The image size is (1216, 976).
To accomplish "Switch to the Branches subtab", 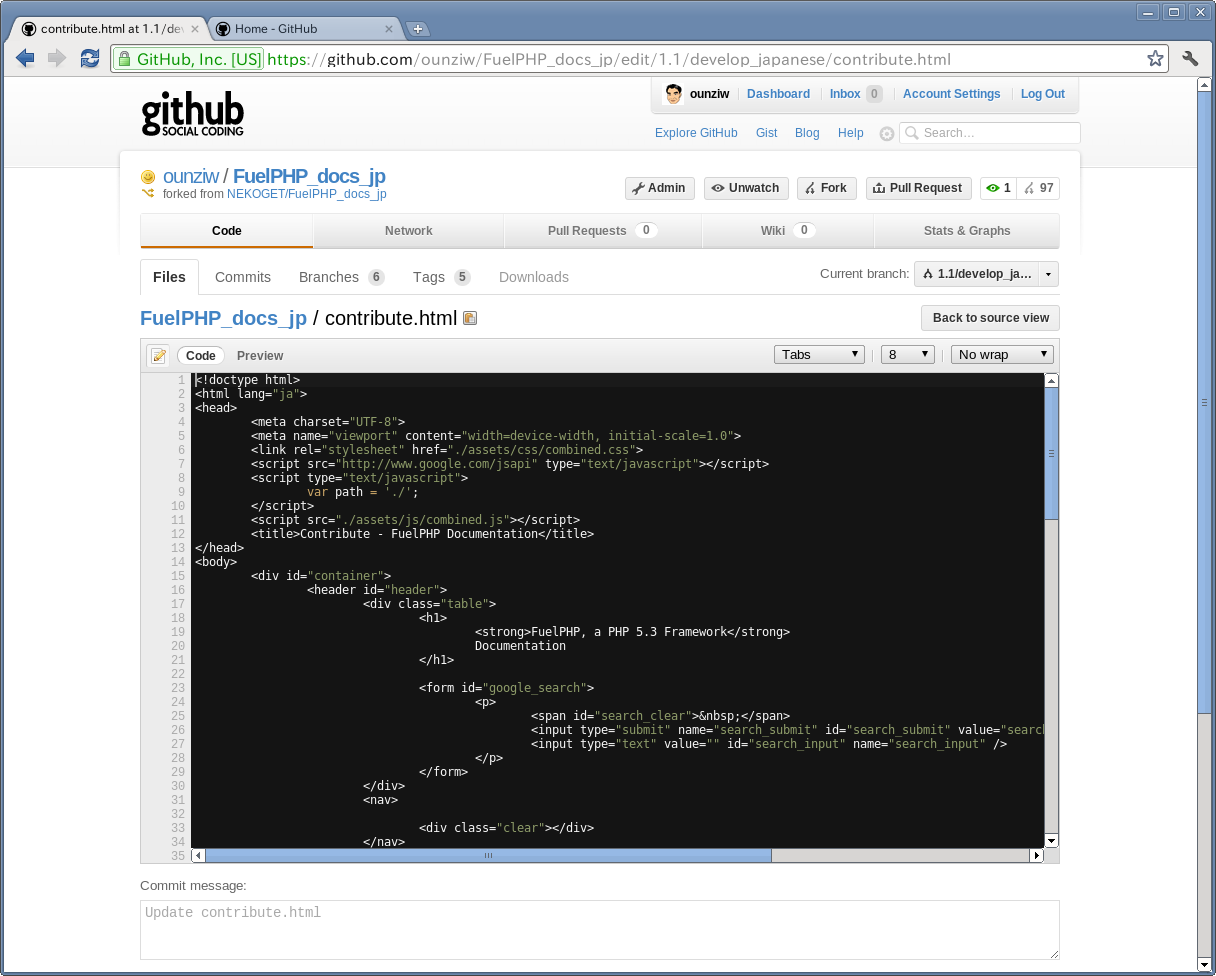I will 341,277.
